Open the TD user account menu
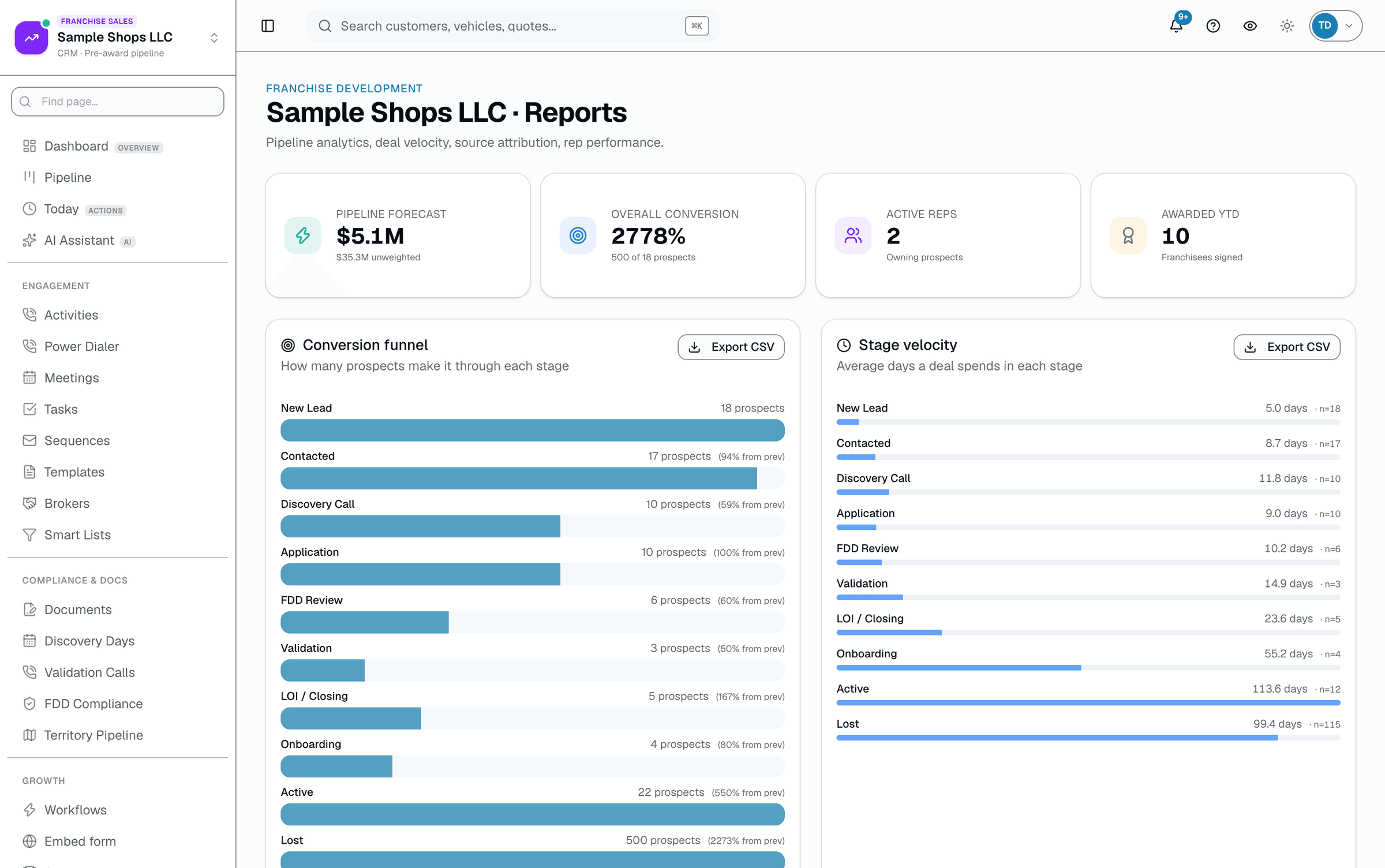The height and width of the screenshot is (868, 1385). pos(1335,26)
